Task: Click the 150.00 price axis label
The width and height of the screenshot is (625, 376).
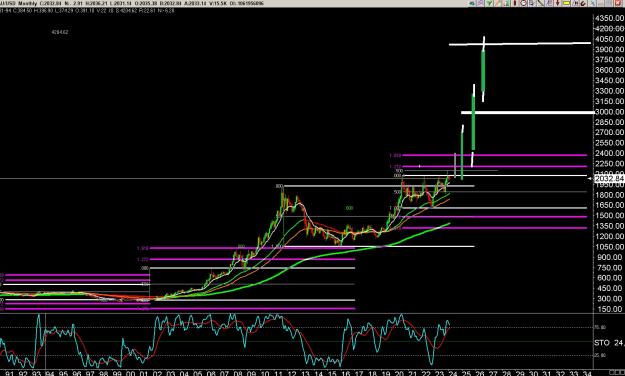Action: (609, 309)
